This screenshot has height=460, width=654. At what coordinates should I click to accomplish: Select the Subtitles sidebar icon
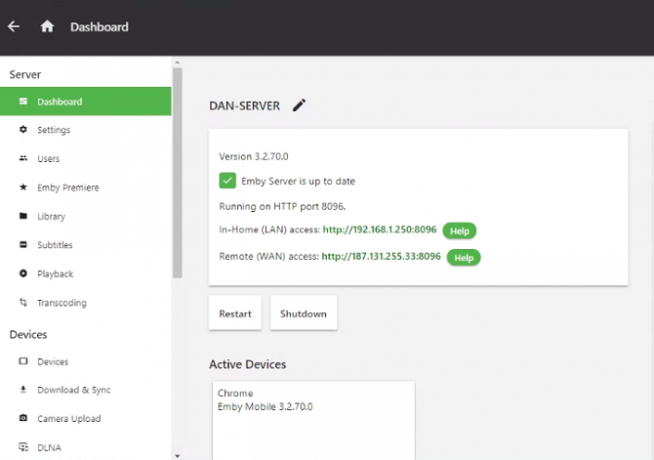23,244
